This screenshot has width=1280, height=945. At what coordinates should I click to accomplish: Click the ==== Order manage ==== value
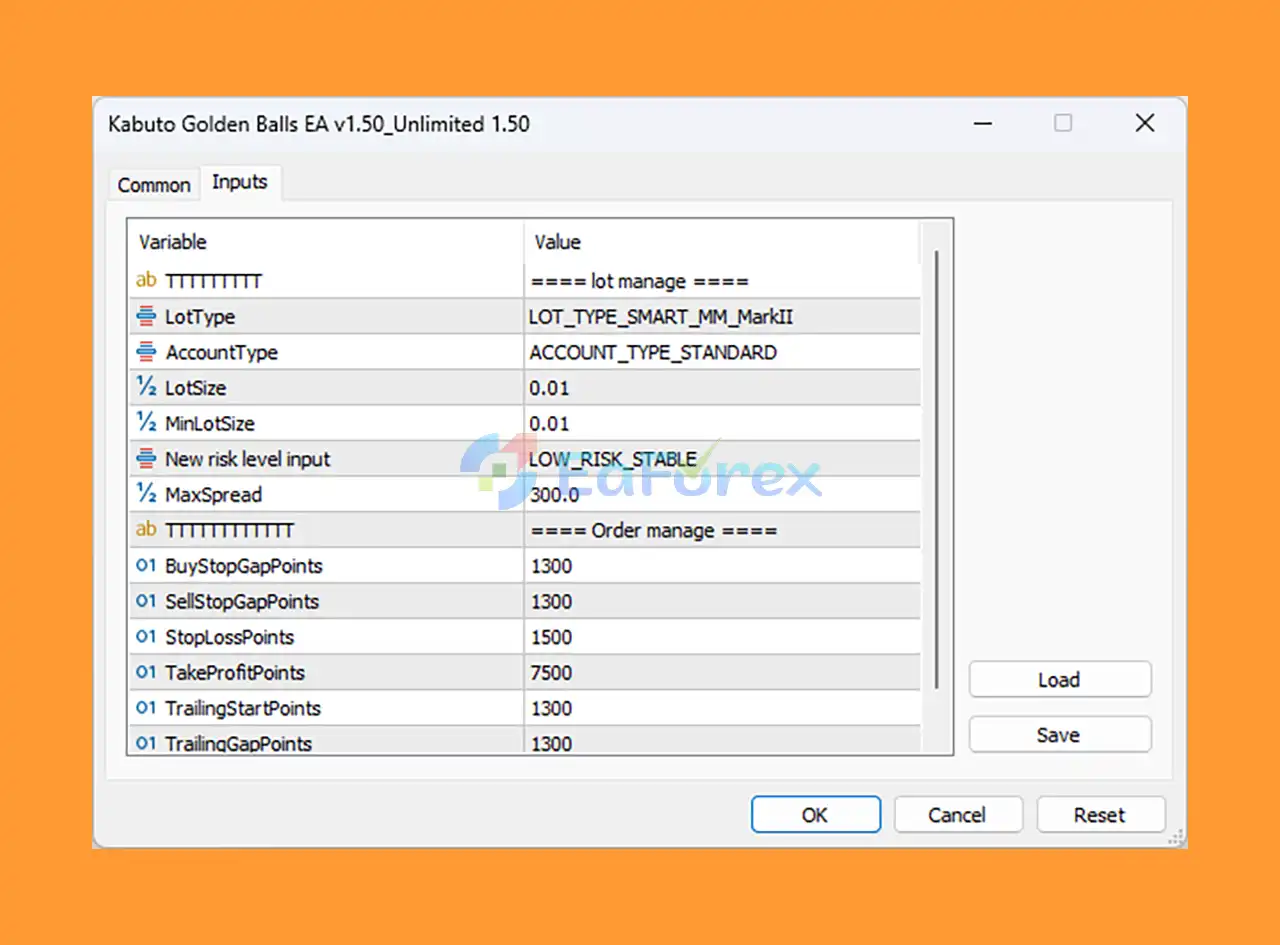[654, 530]
